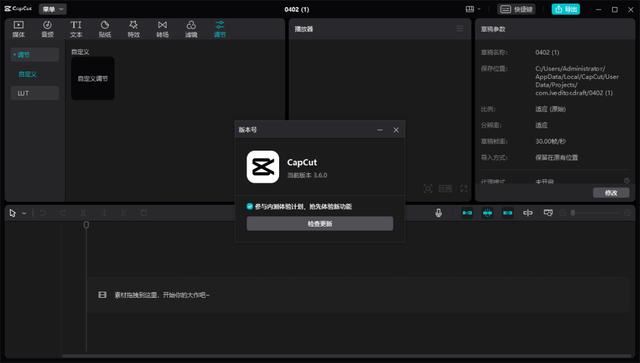Click the Export (导出) button
The height and width of the screenshot is (363, 640).
[x=566, y=9]
